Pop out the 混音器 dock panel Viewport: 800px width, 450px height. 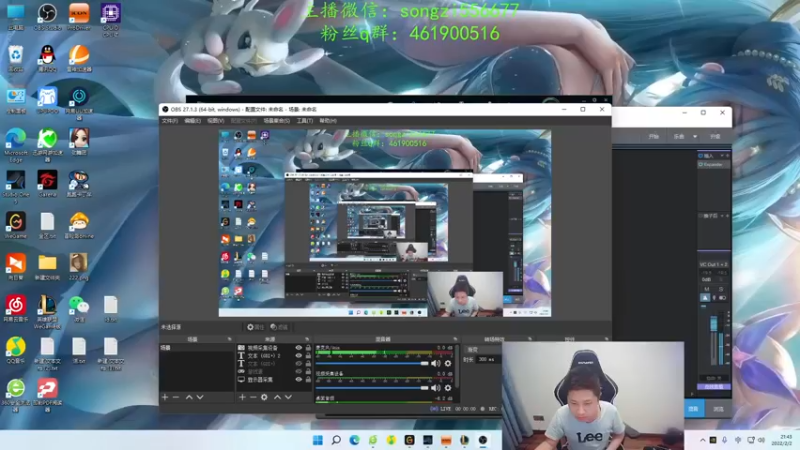point(455,339)
